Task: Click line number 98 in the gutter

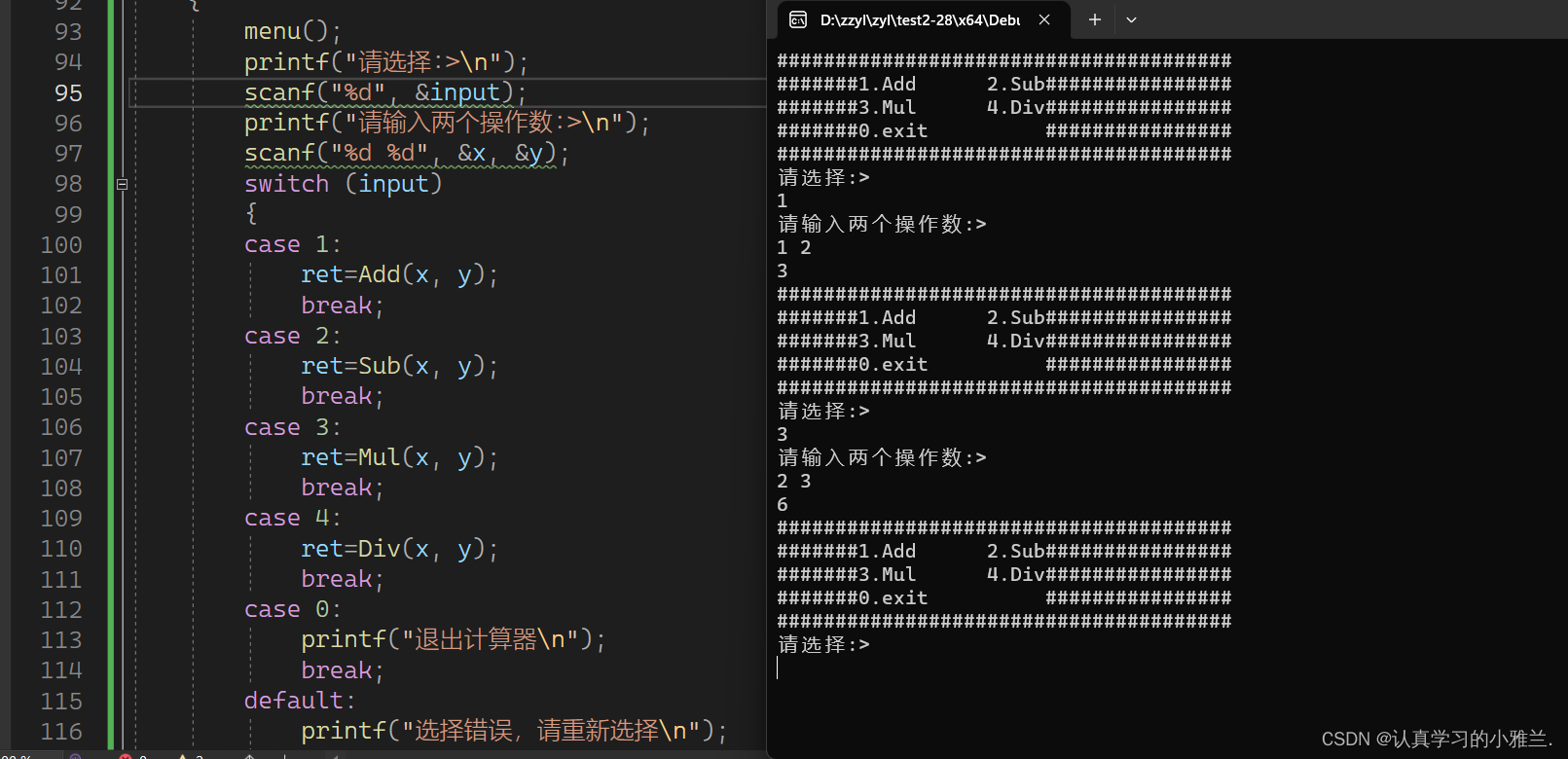Action: [x=68, y=184]
